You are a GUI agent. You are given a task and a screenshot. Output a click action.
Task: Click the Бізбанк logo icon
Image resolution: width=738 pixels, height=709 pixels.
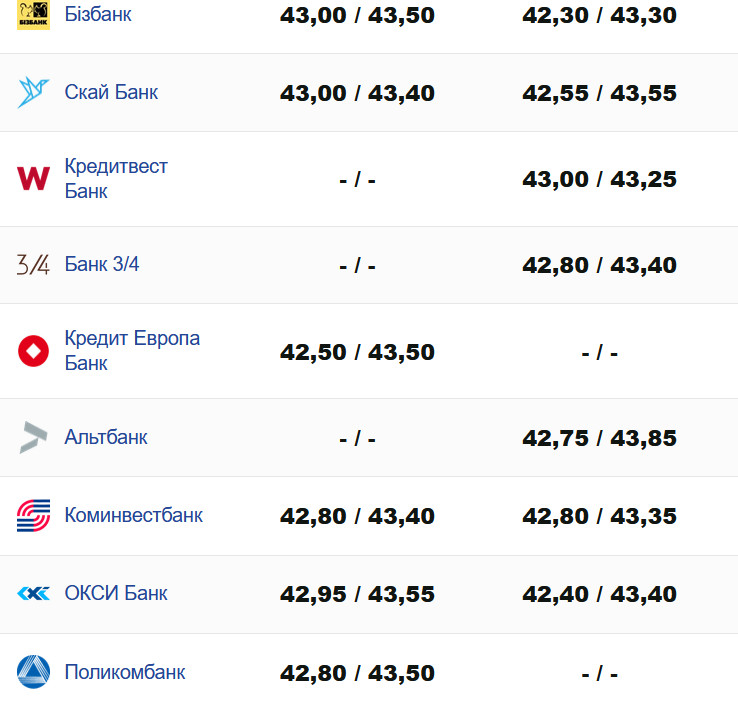(33, 15)
